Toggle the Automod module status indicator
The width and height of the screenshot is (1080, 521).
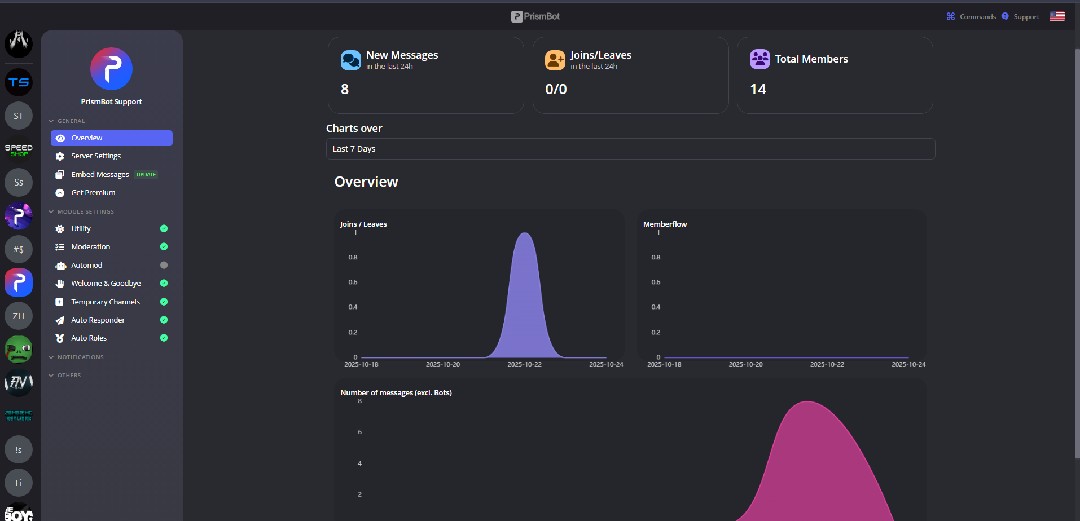pos(164,265)
